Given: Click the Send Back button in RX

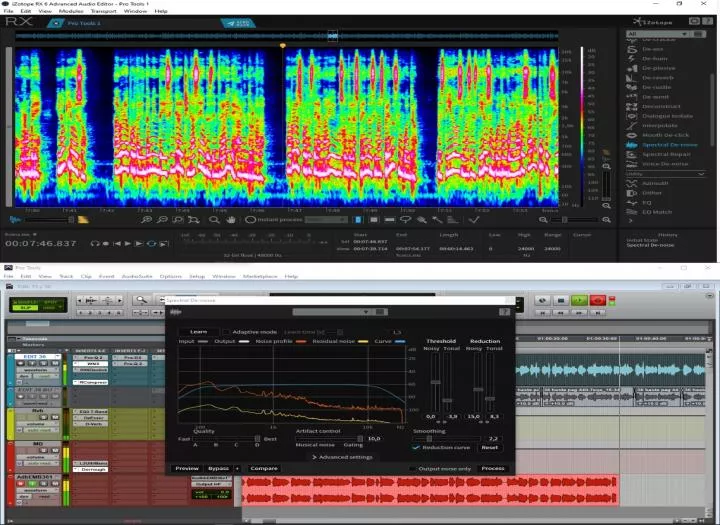Looking at the screenshot, I should tap(238, 23).
